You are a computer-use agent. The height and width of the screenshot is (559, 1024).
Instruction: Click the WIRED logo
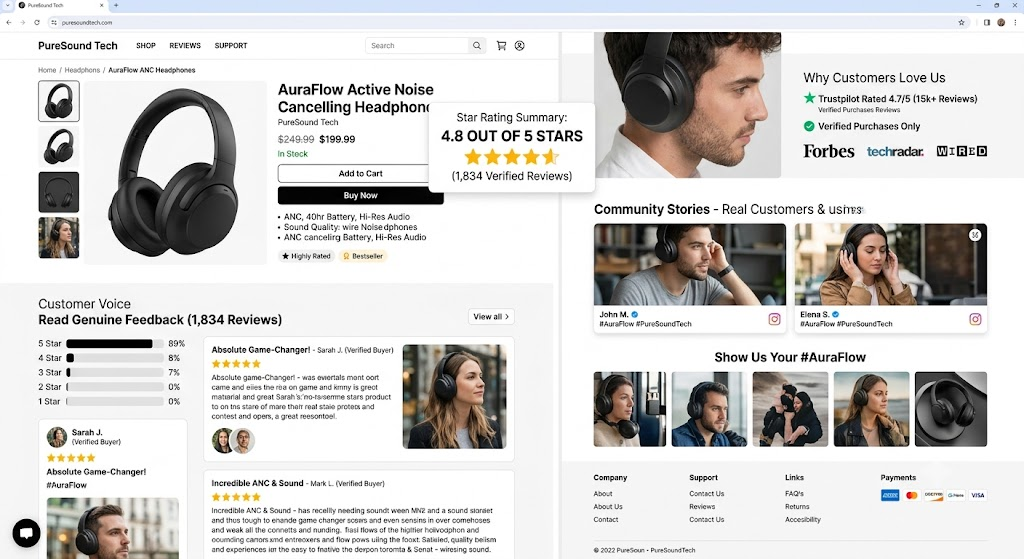pos(961,152)
